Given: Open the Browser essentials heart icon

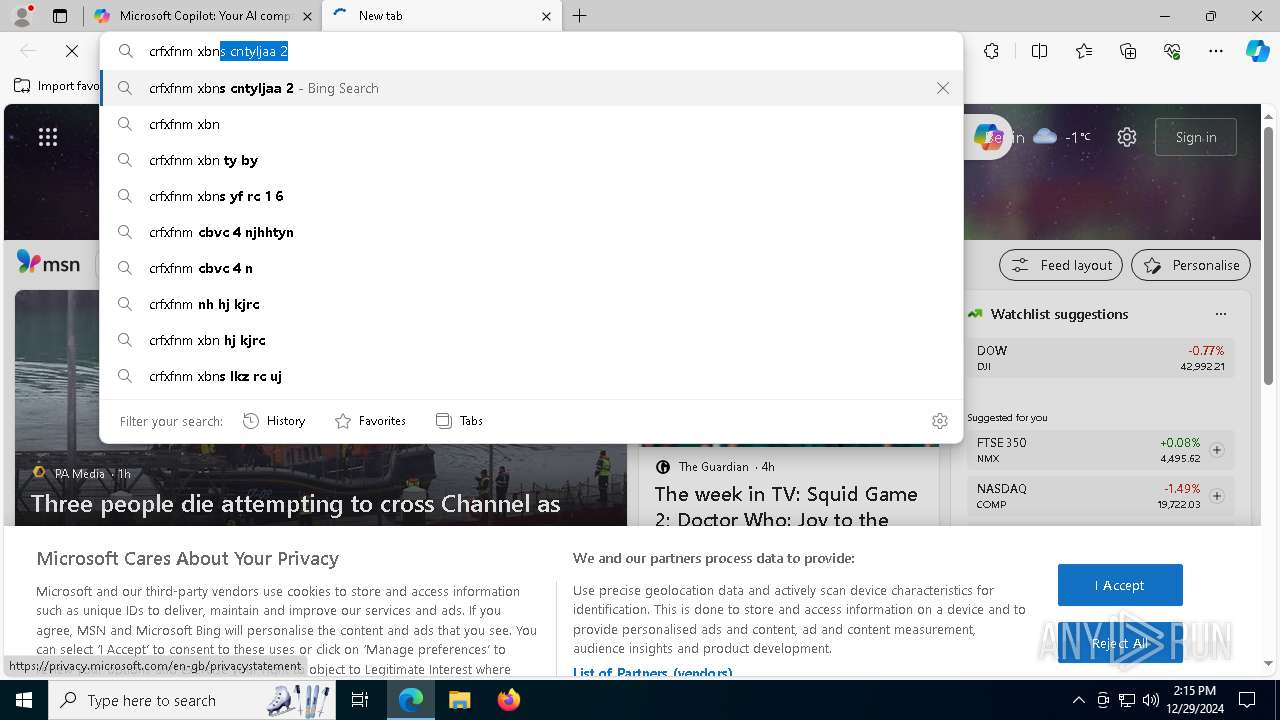Looking at the screenshot, I should [1172, 51].
